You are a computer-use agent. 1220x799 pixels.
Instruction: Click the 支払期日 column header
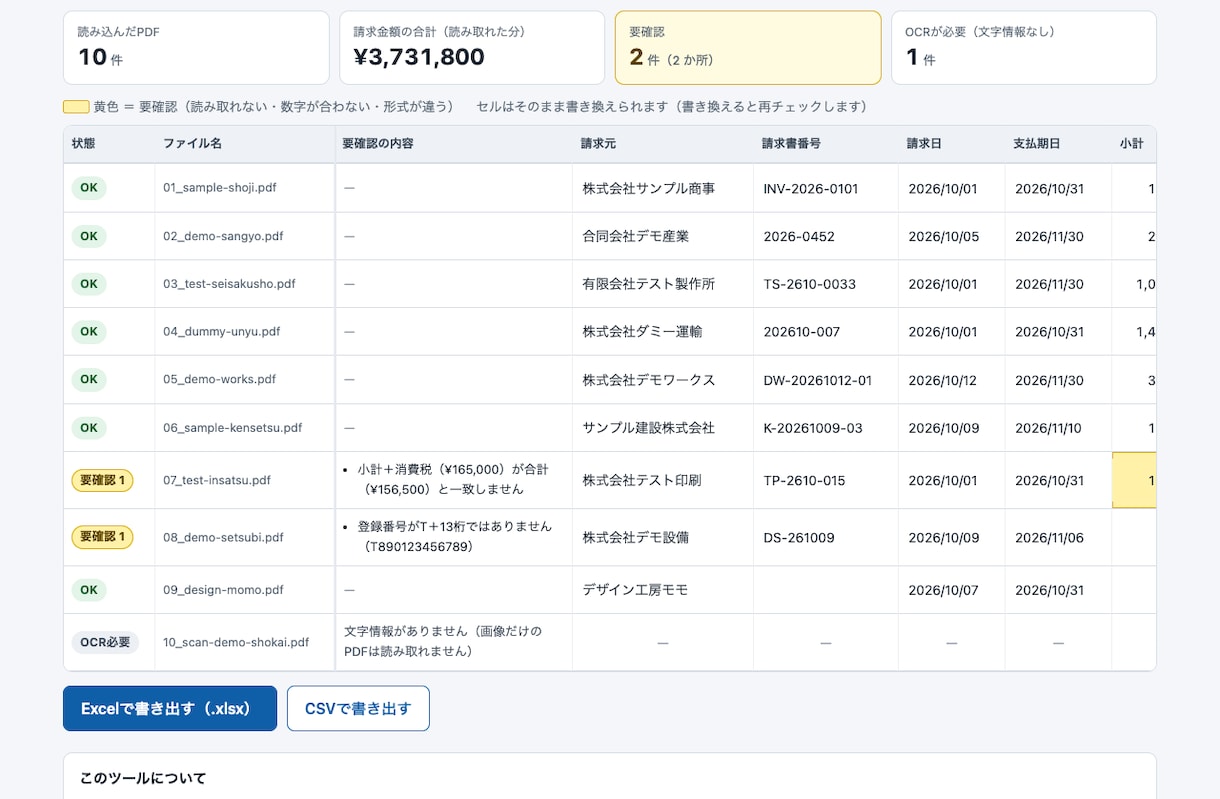click(1058, 144)
